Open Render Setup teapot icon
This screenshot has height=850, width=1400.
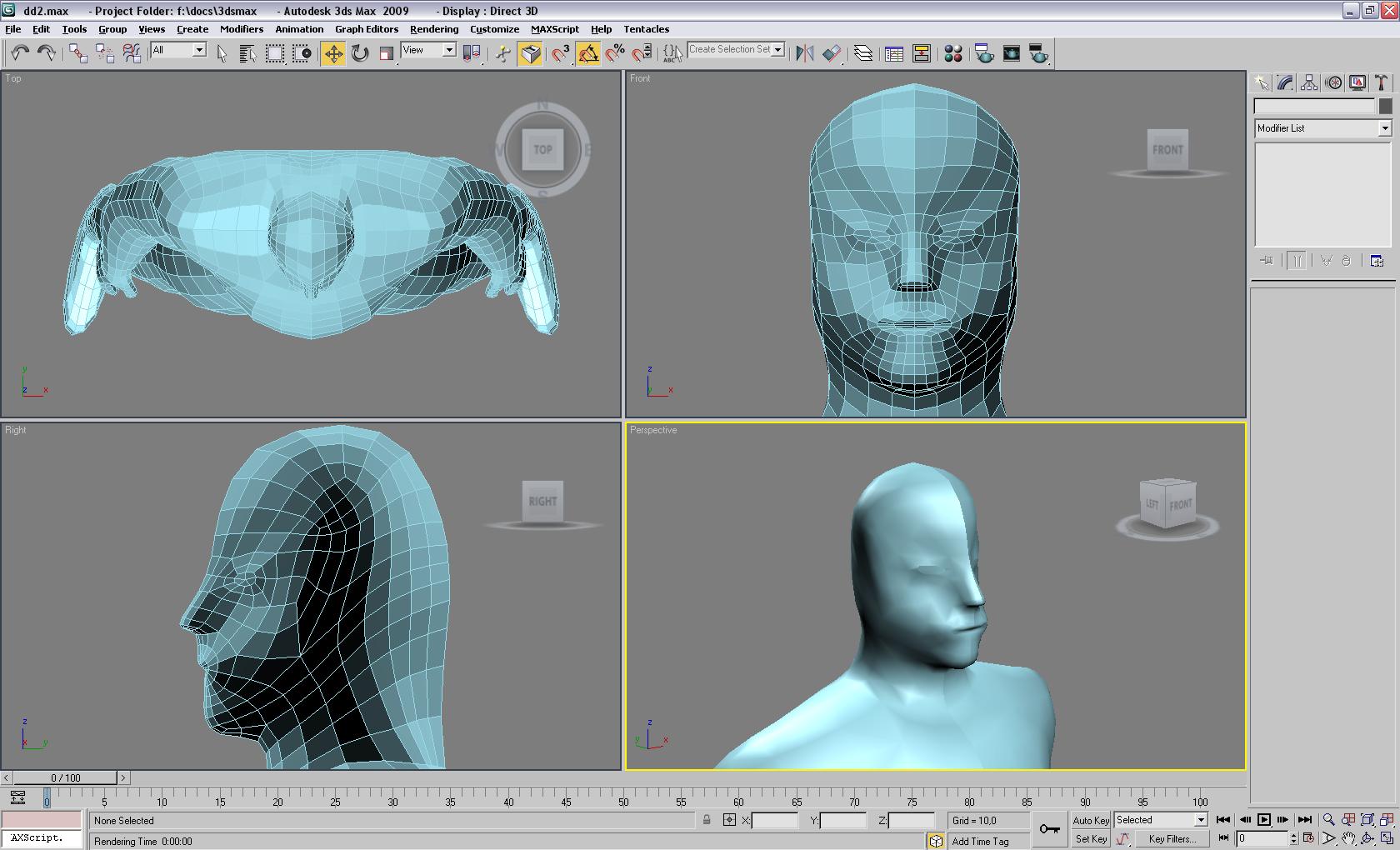click(x=984, y=53)
